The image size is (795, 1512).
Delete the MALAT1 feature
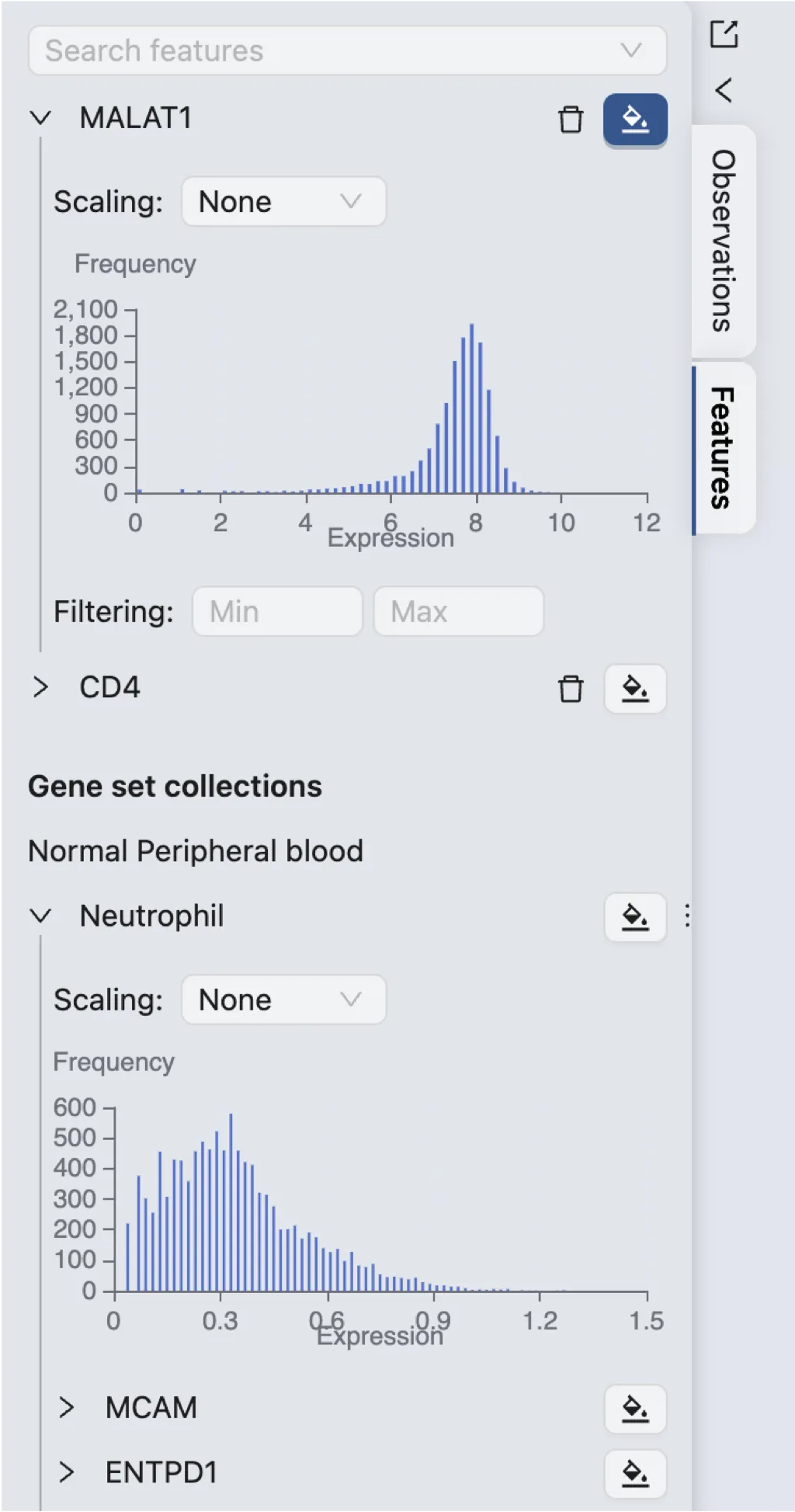tap(571, 120)
